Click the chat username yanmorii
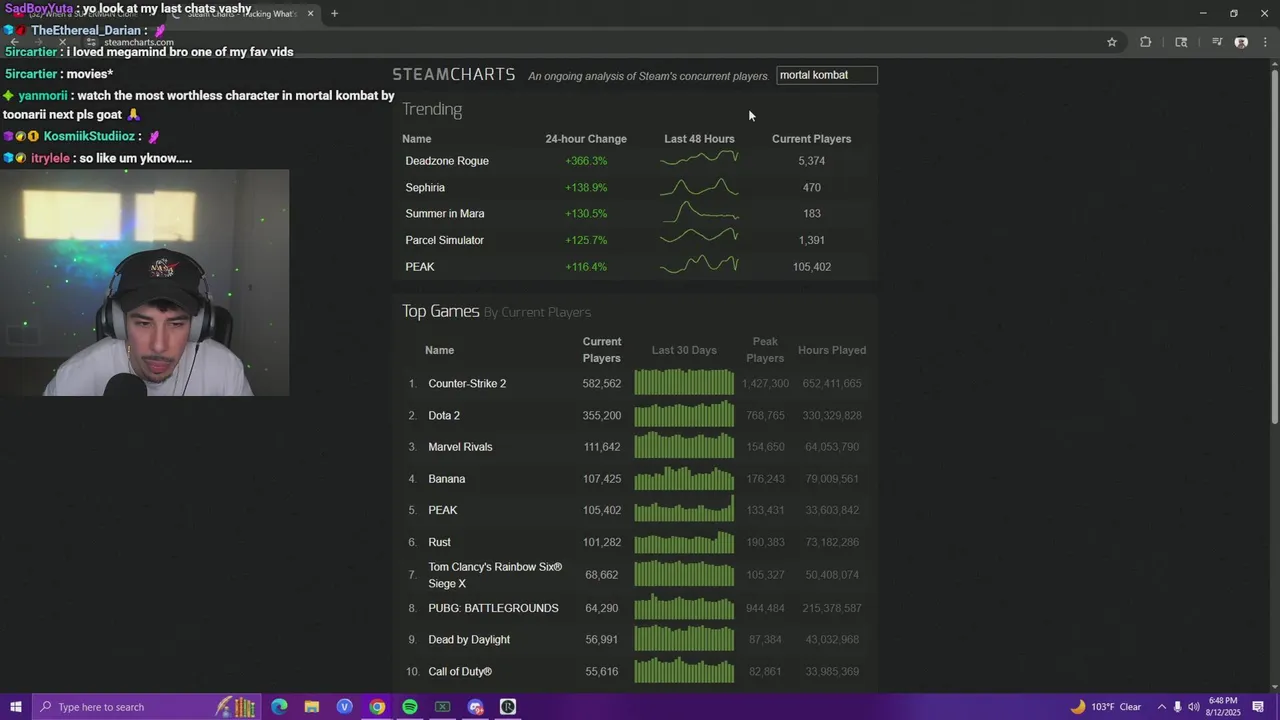Viewport: 1280px width, 720px height. [x=43, y=96]
